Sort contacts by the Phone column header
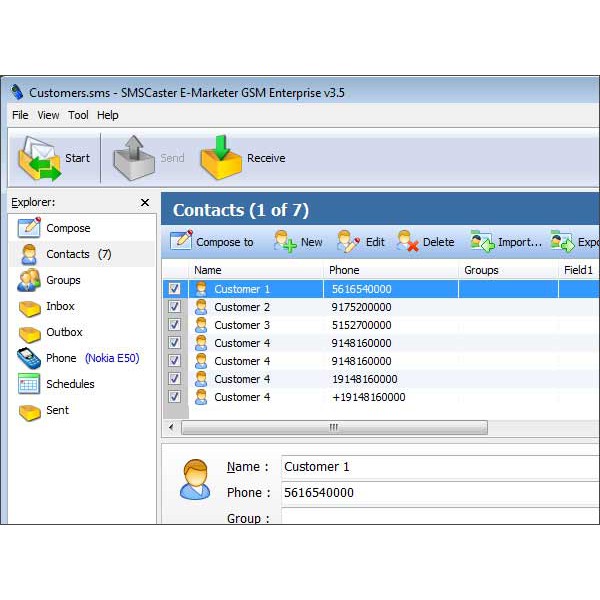This screenshot has width=600, height=600. coord(389,270)
